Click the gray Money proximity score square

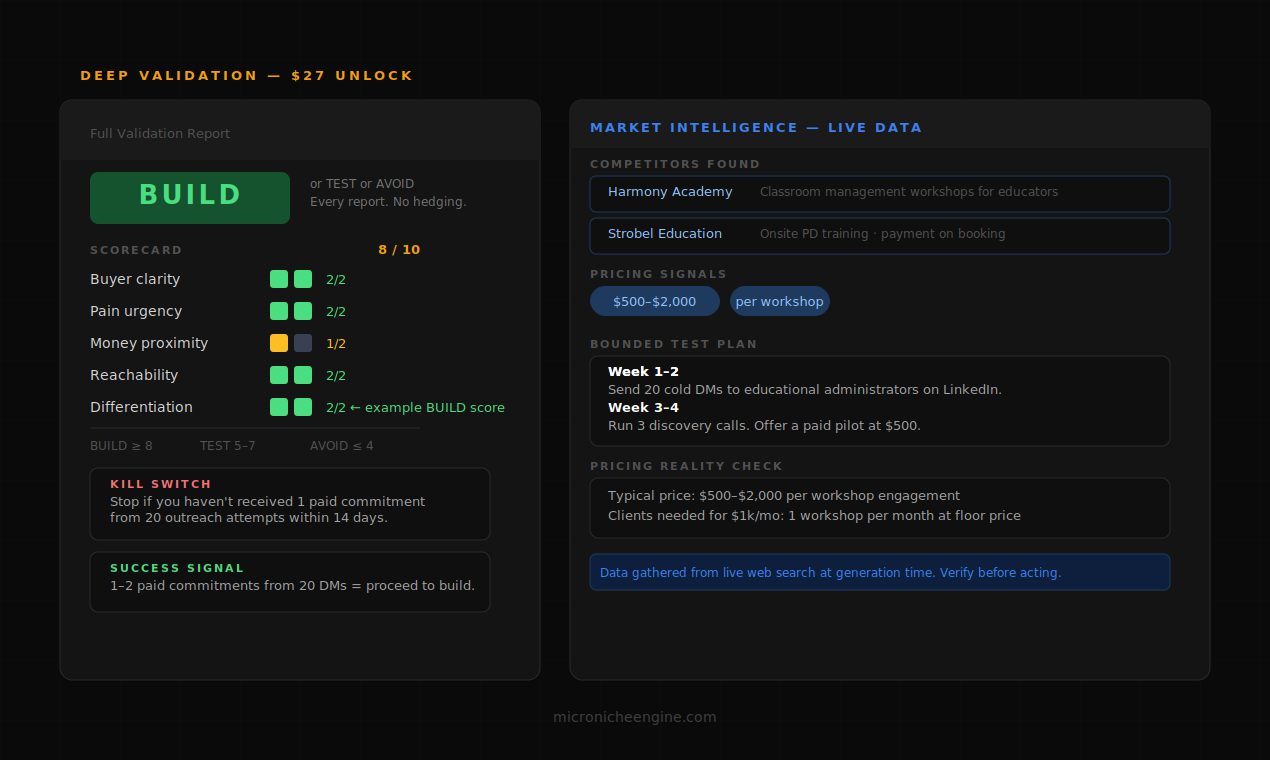point(303,343)
